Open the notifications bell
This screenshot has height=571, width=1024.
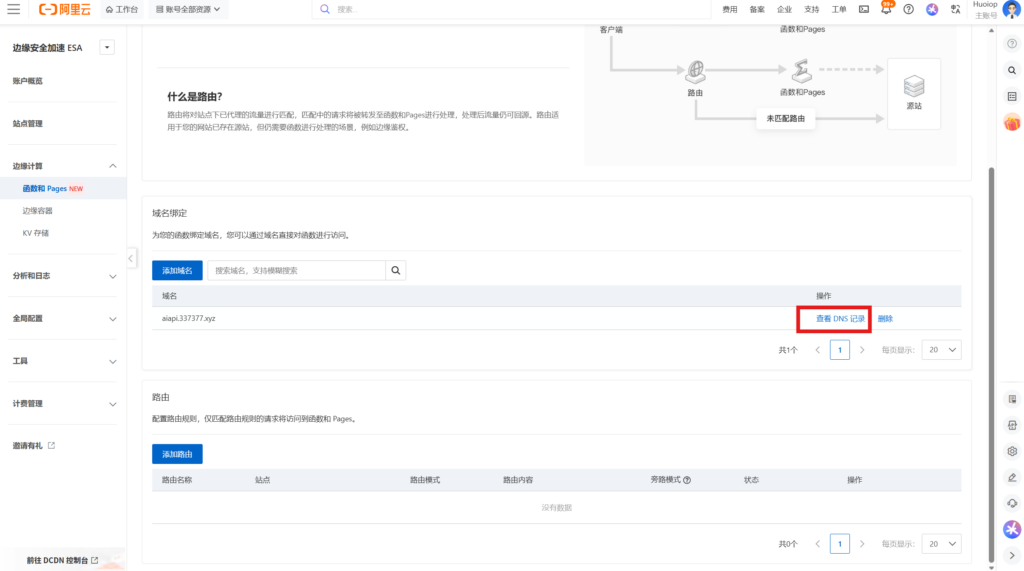click(x=885, y=9)
